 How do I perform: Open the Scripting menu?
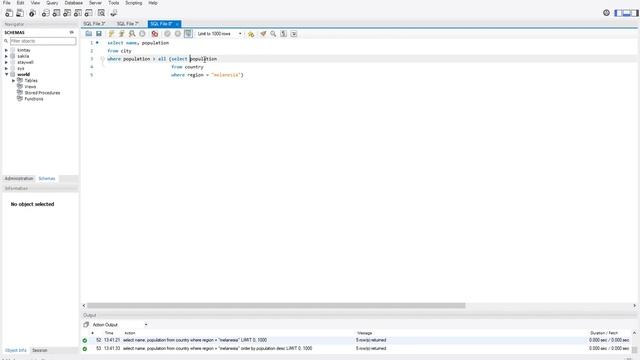134,3
